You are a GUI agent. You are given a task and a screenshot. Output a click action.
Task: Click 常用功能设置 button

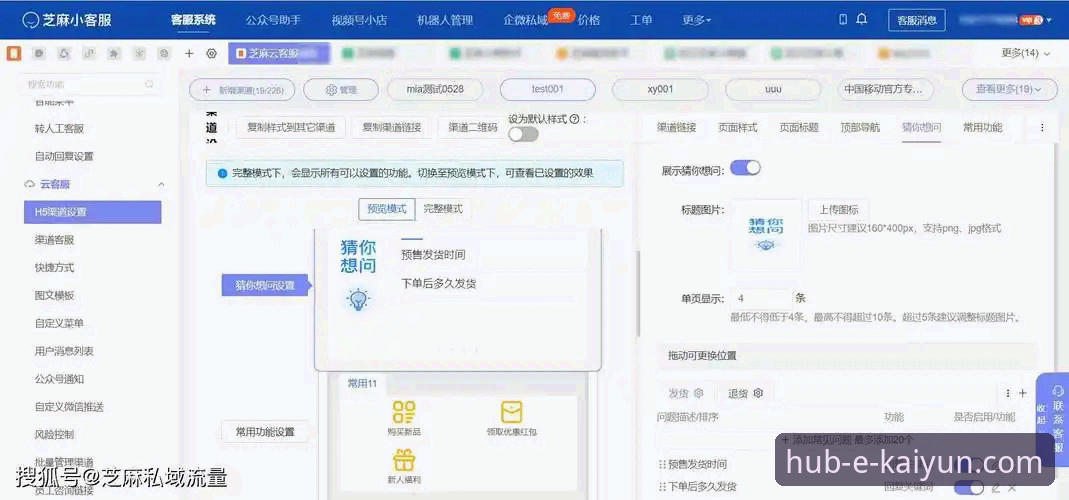click(265, 432)
